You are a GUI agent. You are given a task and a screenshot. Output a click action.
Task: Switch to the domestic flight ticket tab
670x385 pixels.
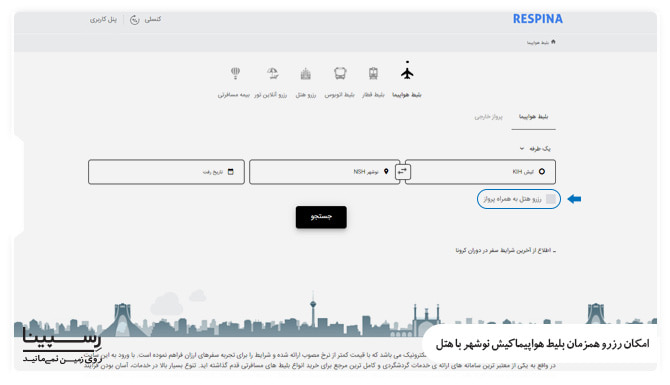(x=533, y=117)
